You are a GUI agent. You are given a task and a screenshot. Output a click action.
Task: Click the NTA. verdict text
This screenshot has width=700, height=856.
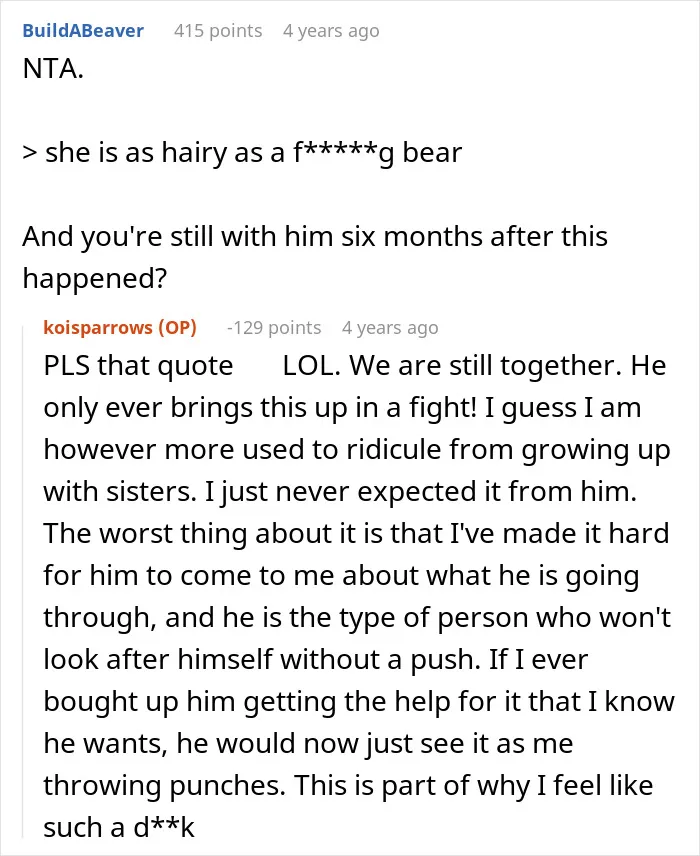pyautogui.click(x=53, y=69)
